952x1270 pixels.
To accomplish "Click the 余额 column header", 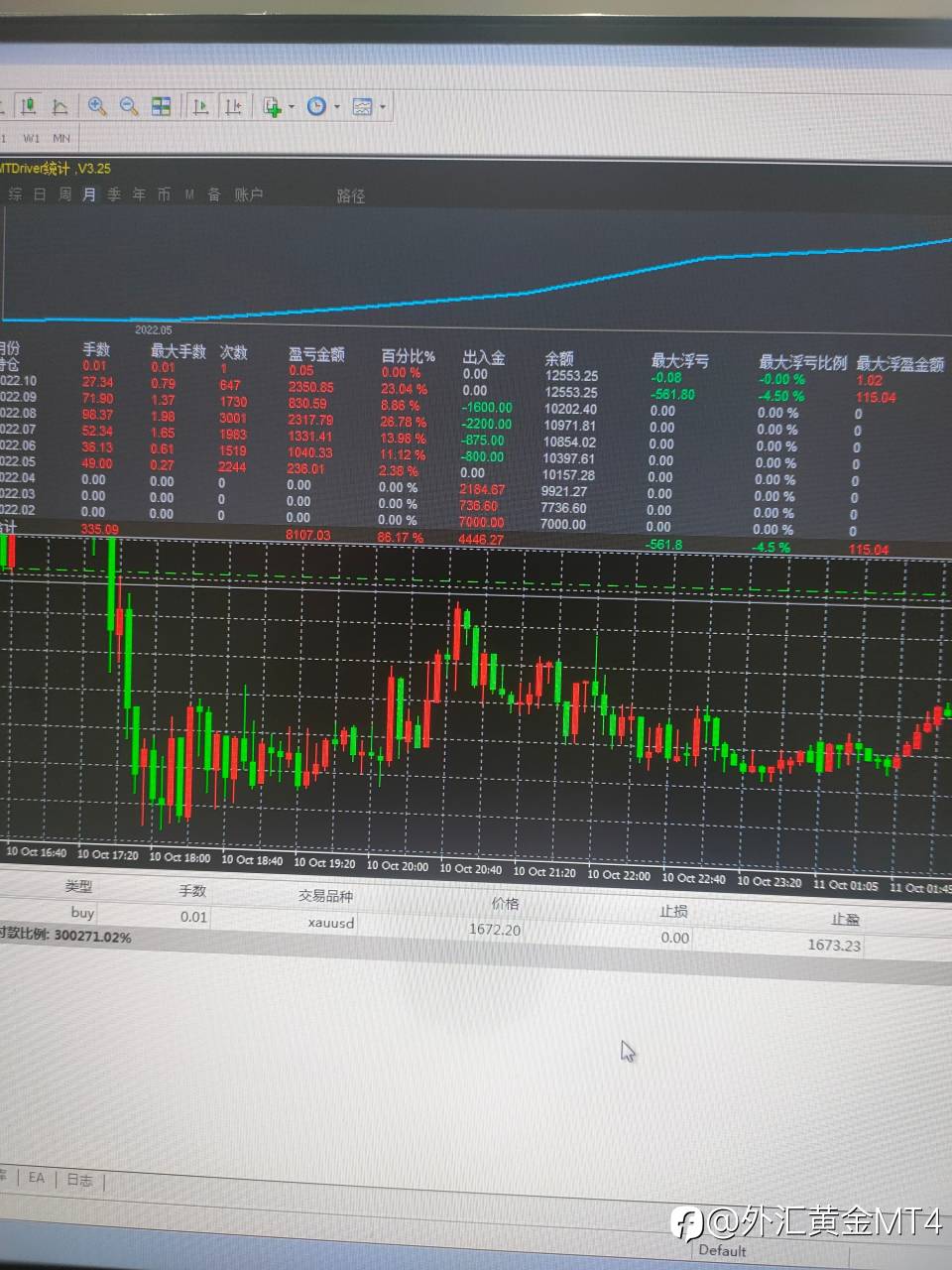I will click(x=559, y=358).
